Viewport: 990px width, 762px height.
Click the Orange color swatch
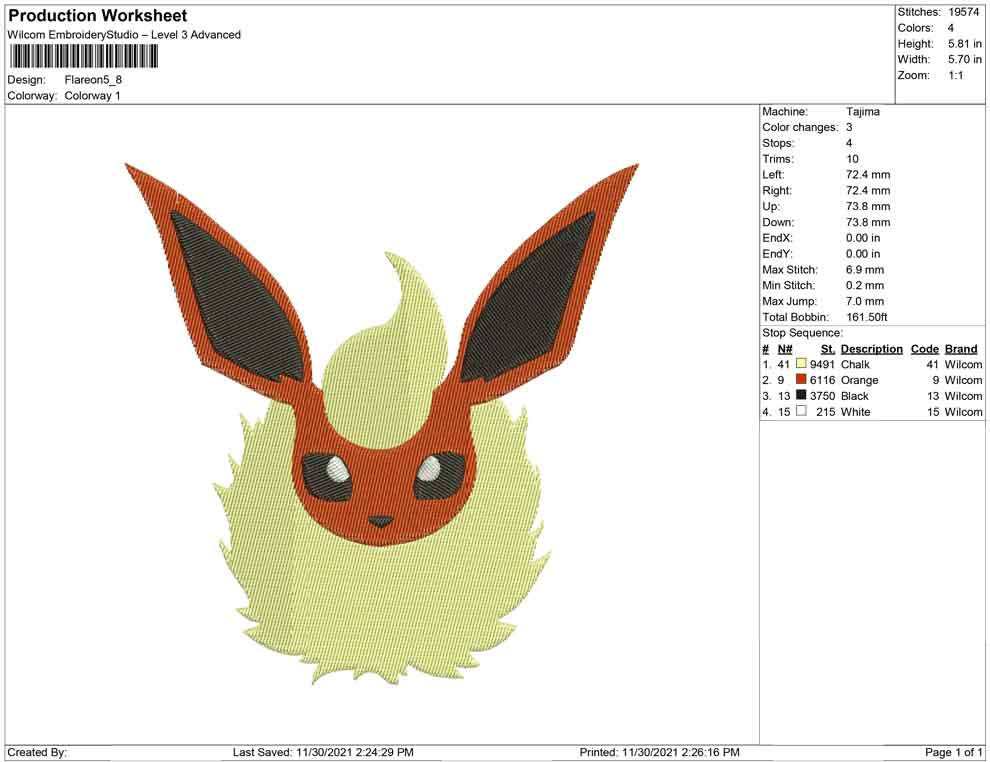801,380
